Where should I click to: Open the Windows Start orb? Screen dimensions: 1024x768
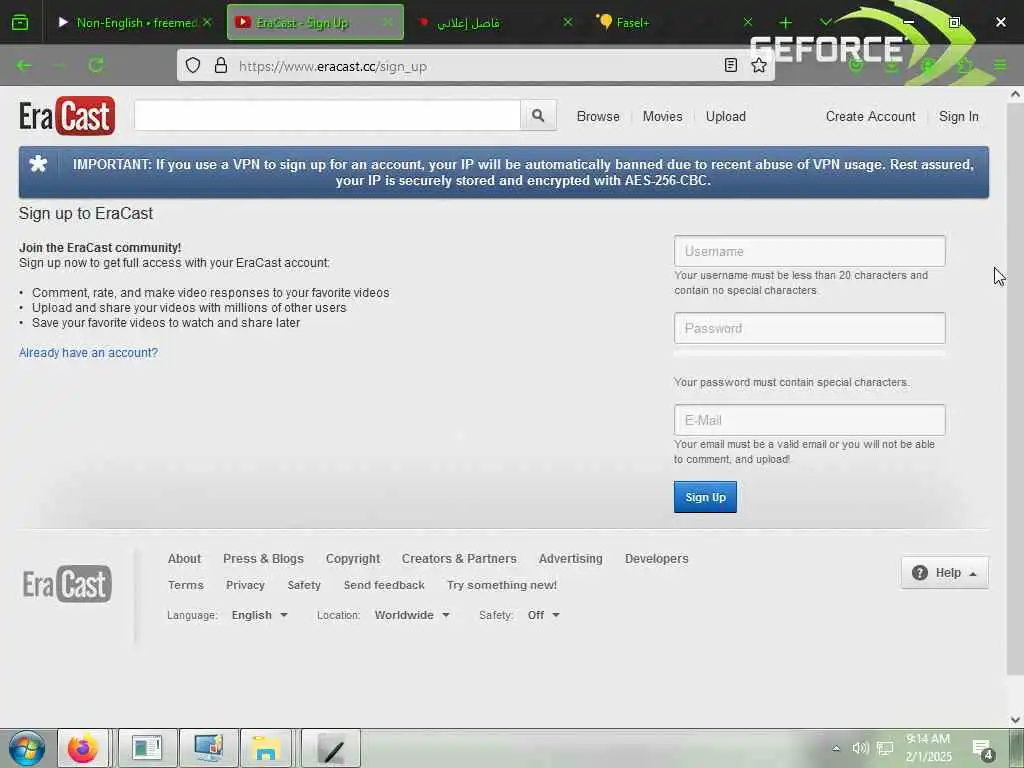(27, 748)
